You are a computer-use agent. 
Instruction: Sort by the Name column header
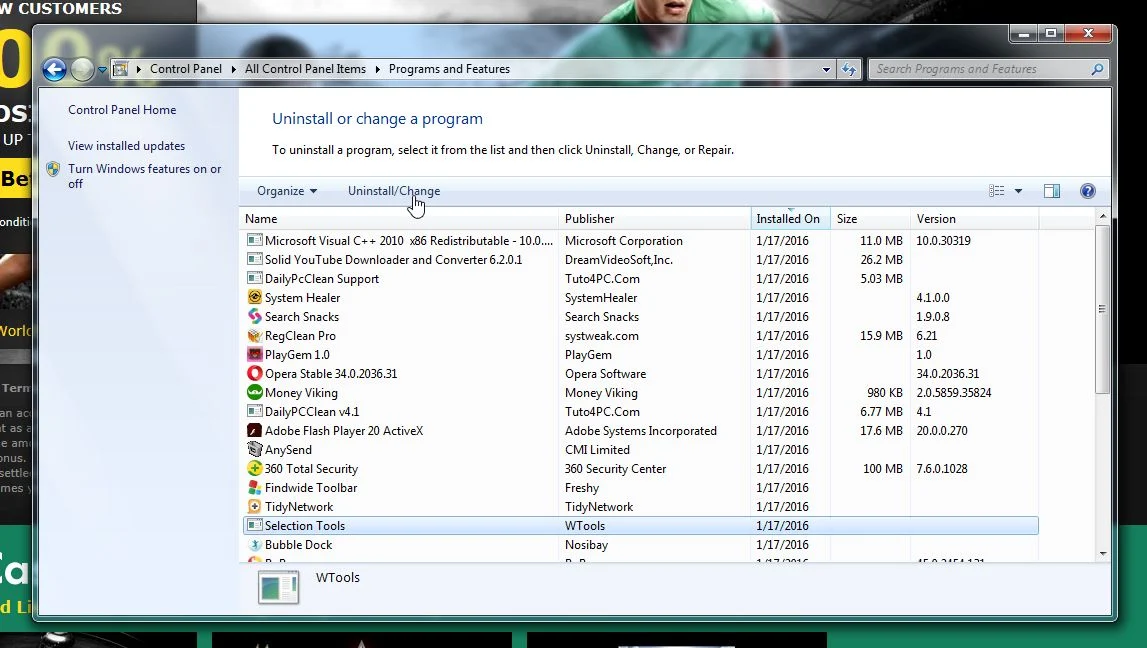click(x=399, y=219)
